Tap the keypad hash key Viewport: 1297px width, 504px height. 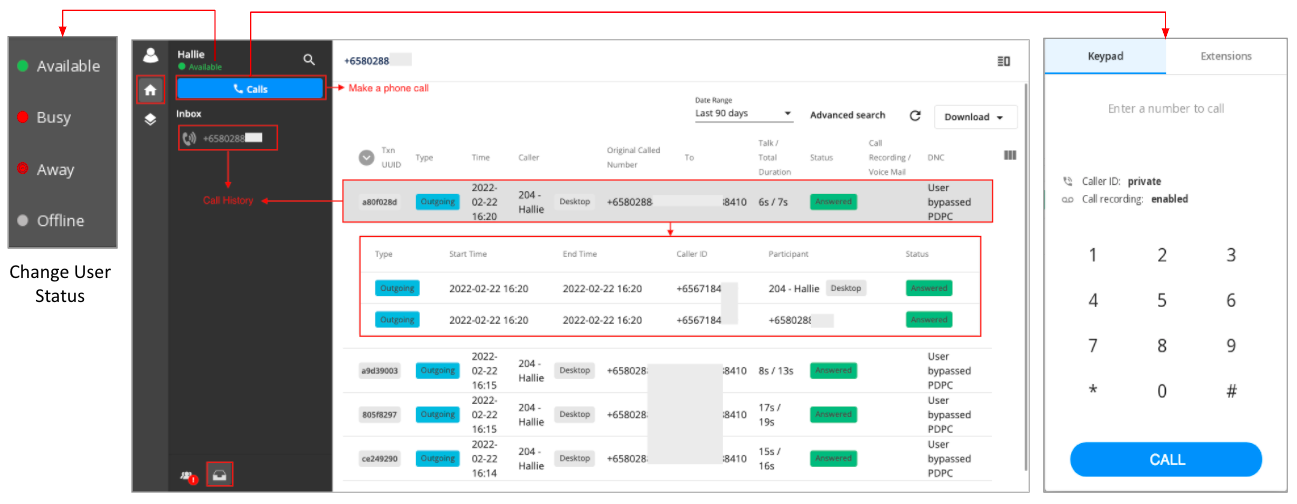[x=1231, y=391]
